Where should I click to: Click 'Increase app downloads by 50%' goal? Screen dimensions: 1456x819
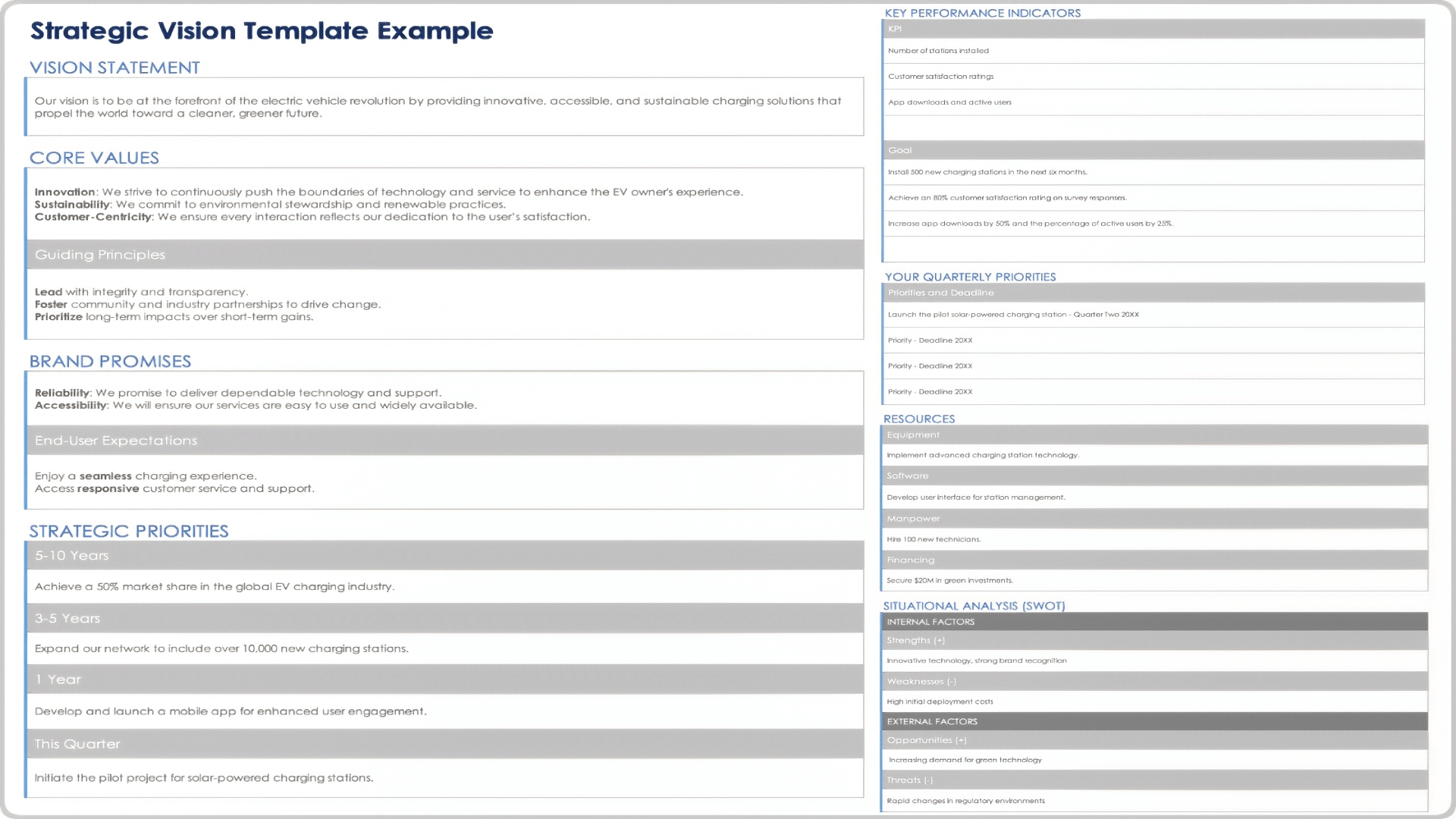click(x=1153, y=224)
